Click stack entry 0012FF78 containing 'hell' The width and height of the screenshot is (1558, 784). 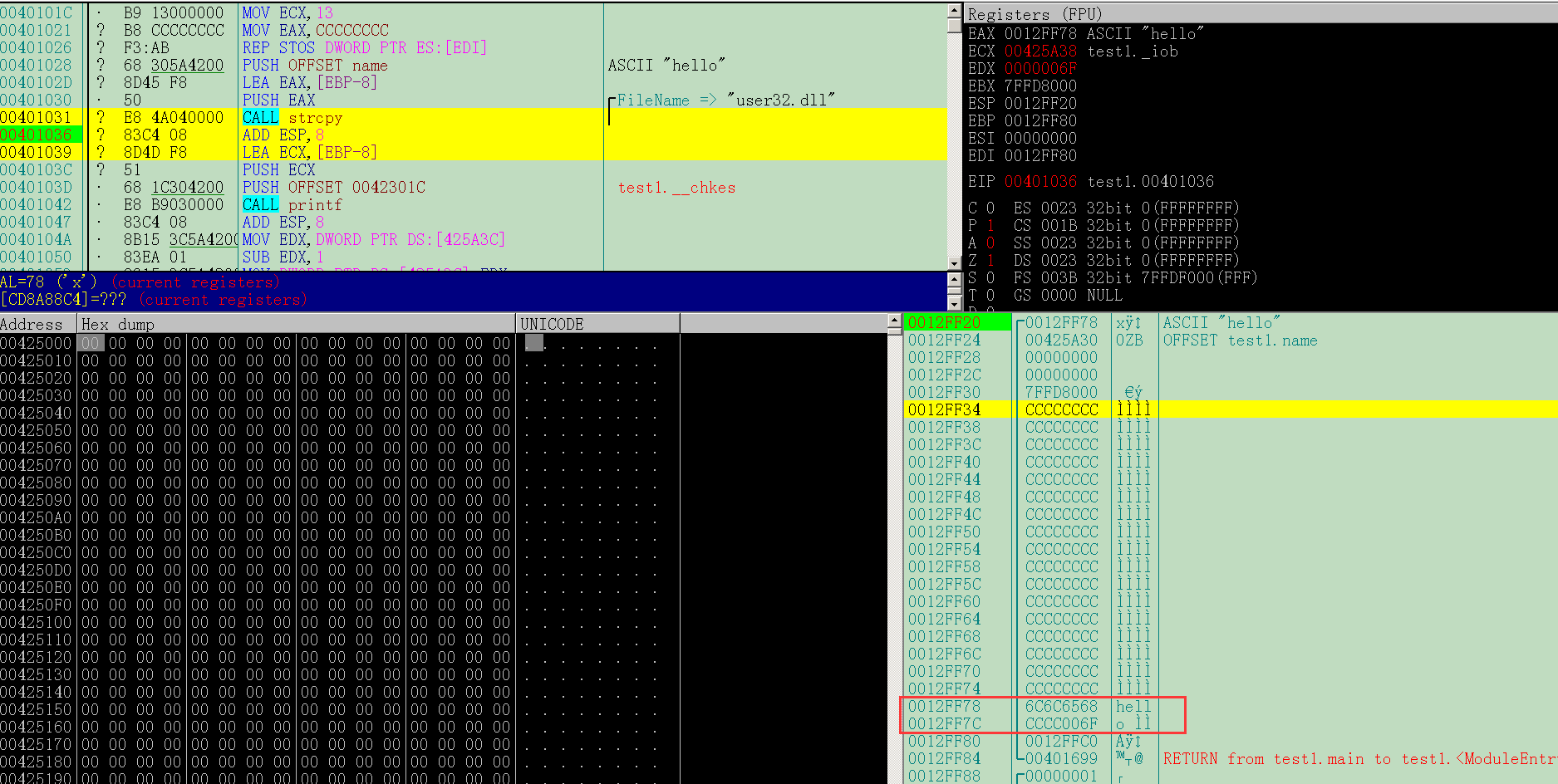(944, 707)
